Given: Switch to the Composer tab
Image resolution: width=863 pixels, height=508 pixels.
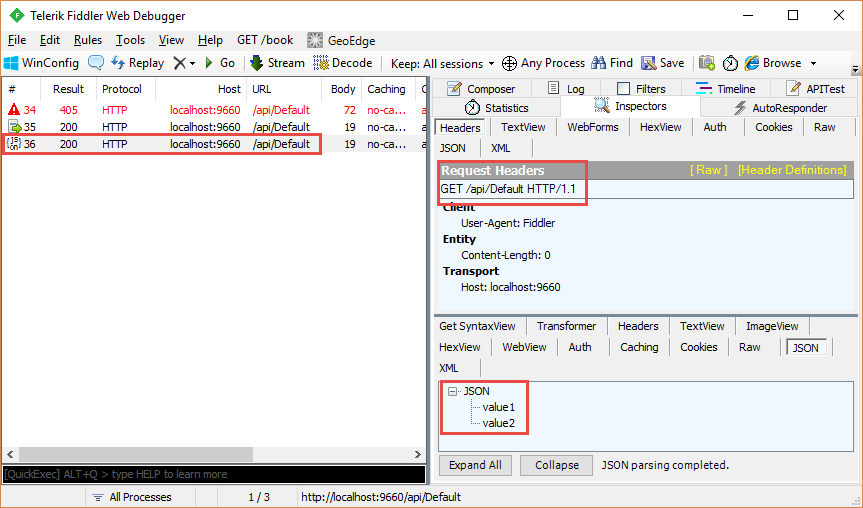Looking at the screenshot, I should tap(480, 89).
